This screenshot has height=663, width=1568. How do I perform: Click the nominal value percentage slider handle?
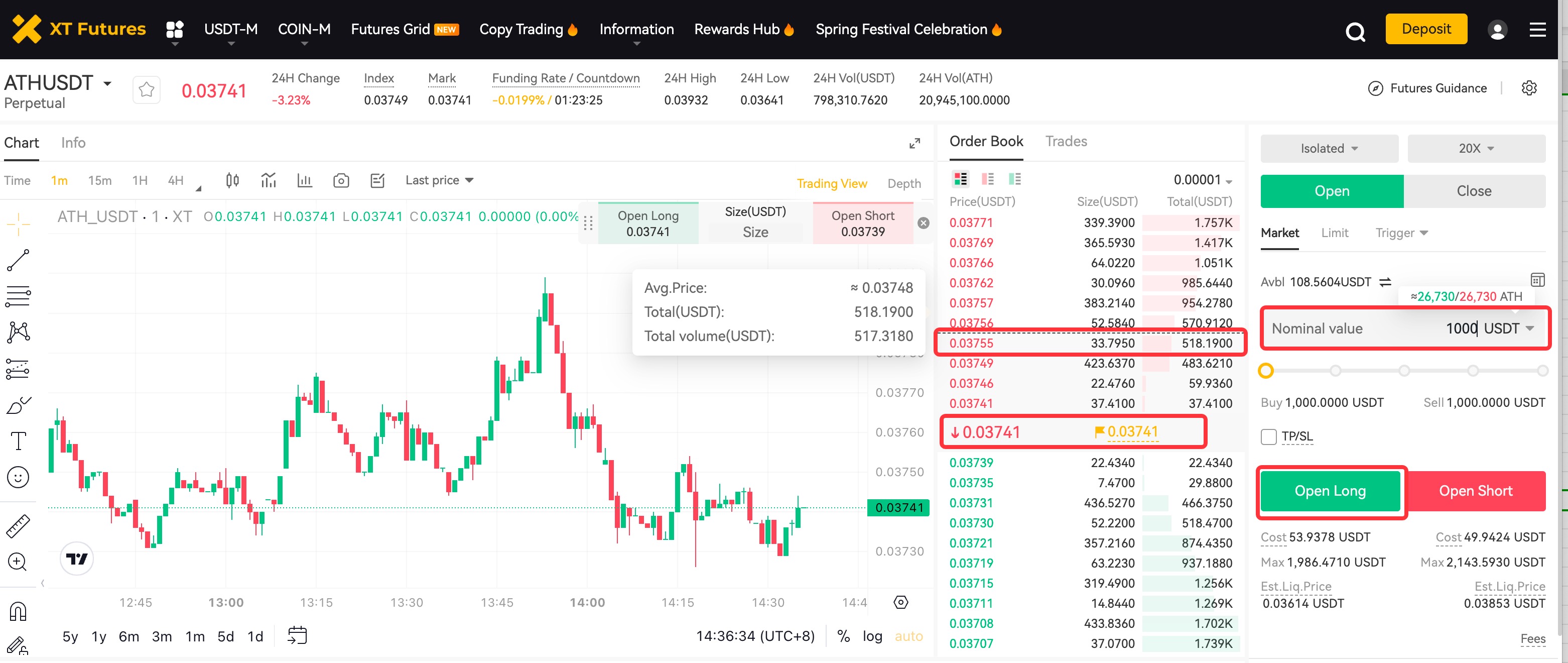(1266, 371)
